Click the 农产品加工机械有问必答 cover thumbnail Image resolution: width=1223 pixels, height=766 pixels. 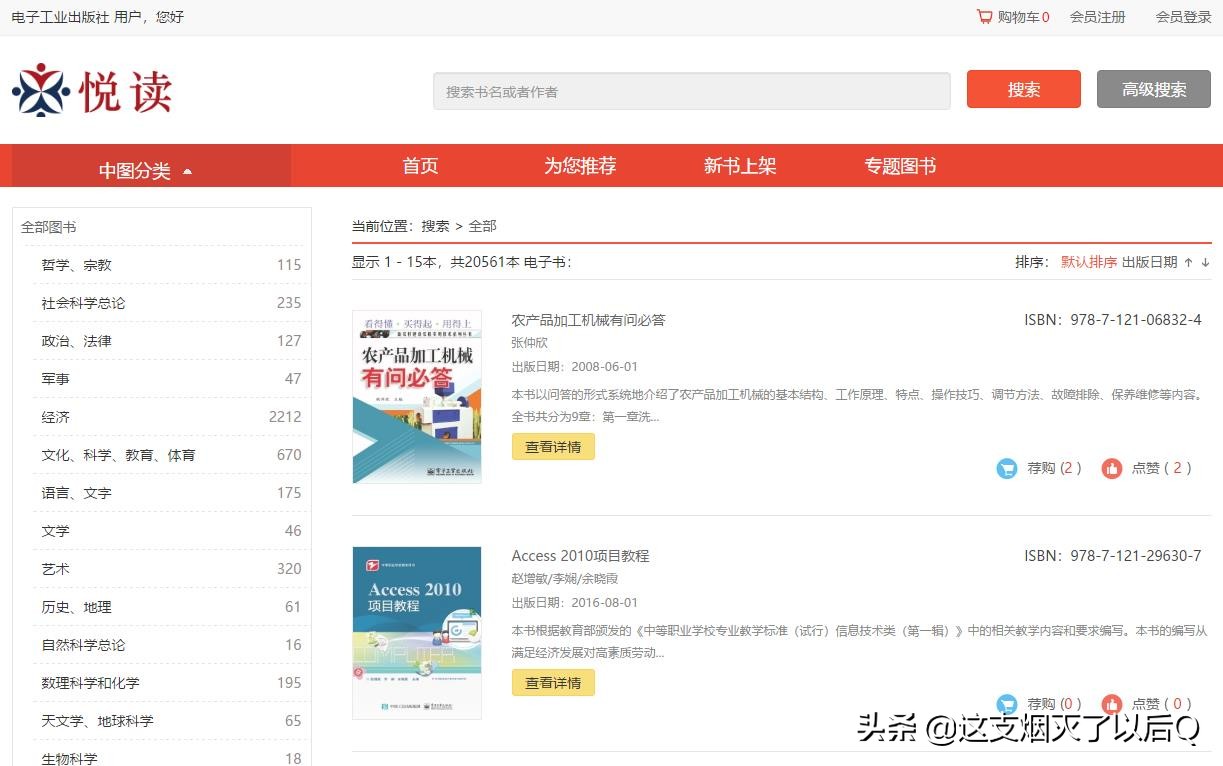tap(416, 396)
